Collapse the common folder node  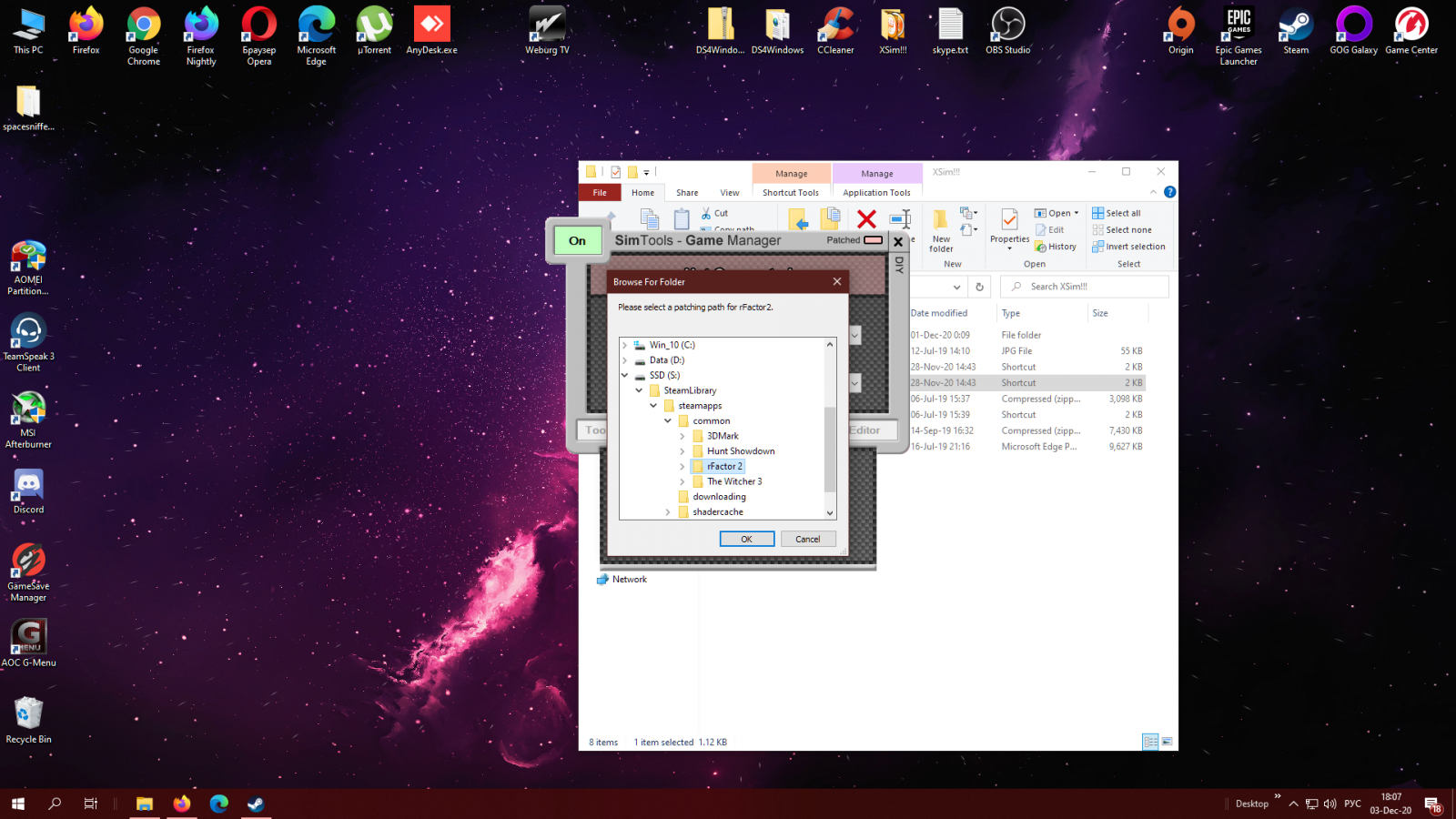pos(668,420)
